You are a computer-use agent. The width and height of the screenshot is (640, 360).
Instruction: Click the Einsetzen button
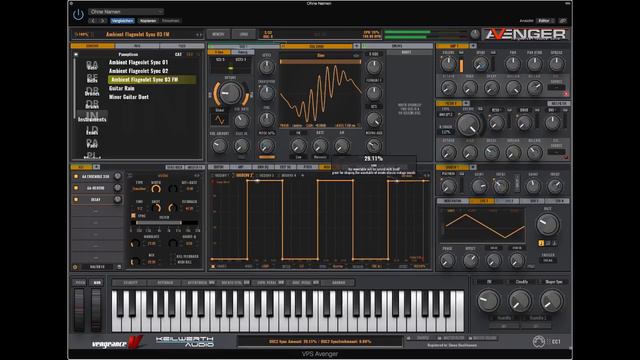click(x=171, y=21)
